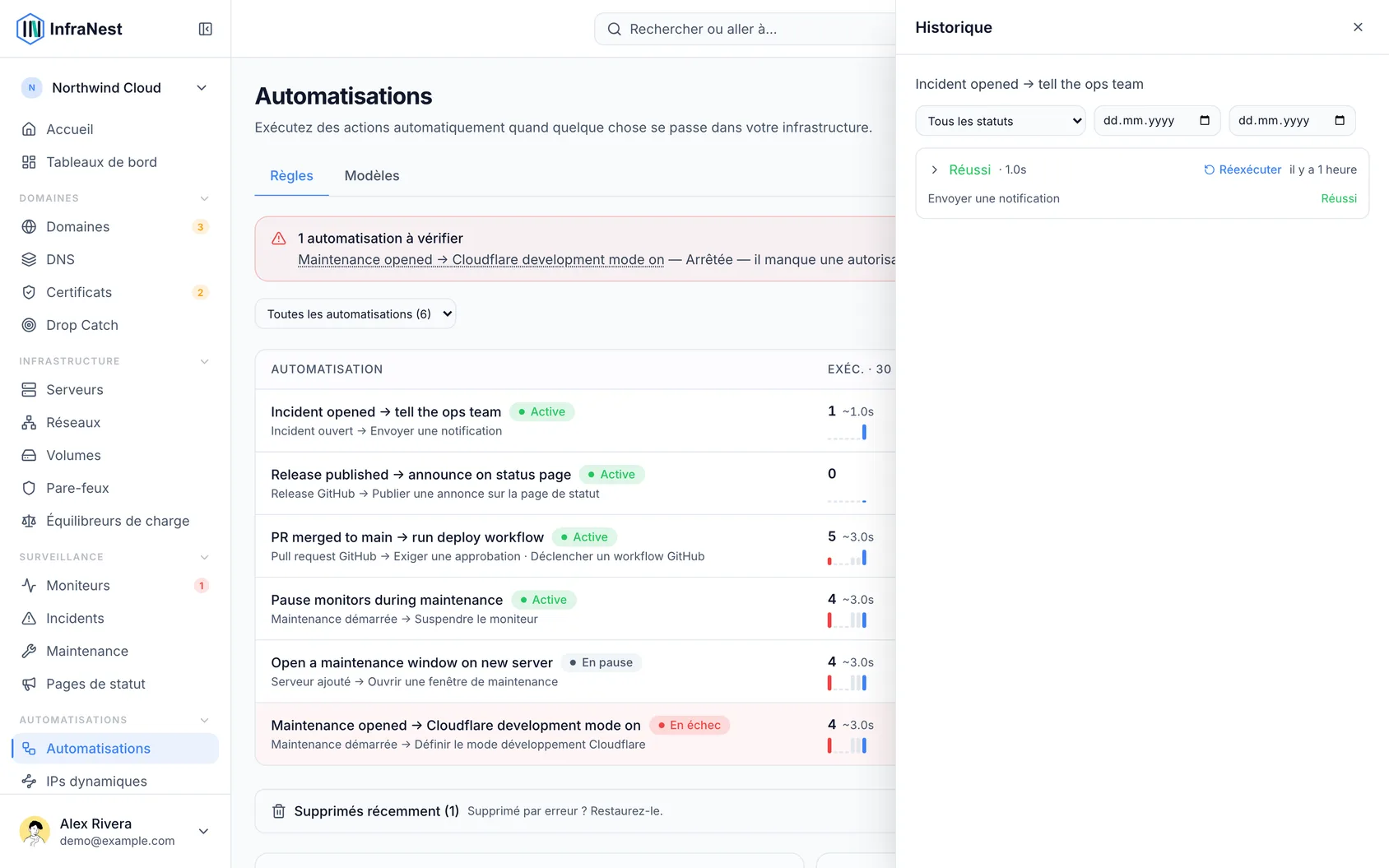Open Drop Catch via its target icon
The image size is (1389, 868).
(29, 325)
